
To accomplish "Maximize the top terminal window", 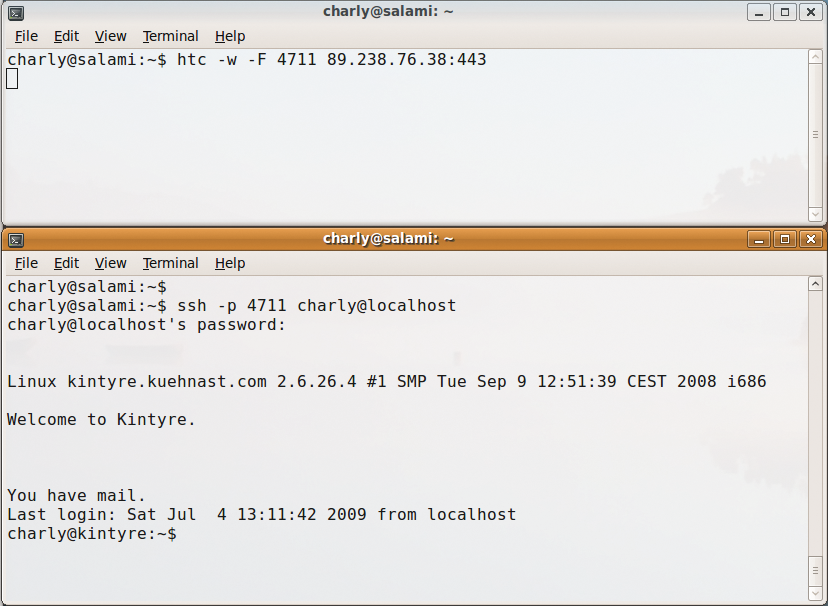I will (x=785, y=12).
